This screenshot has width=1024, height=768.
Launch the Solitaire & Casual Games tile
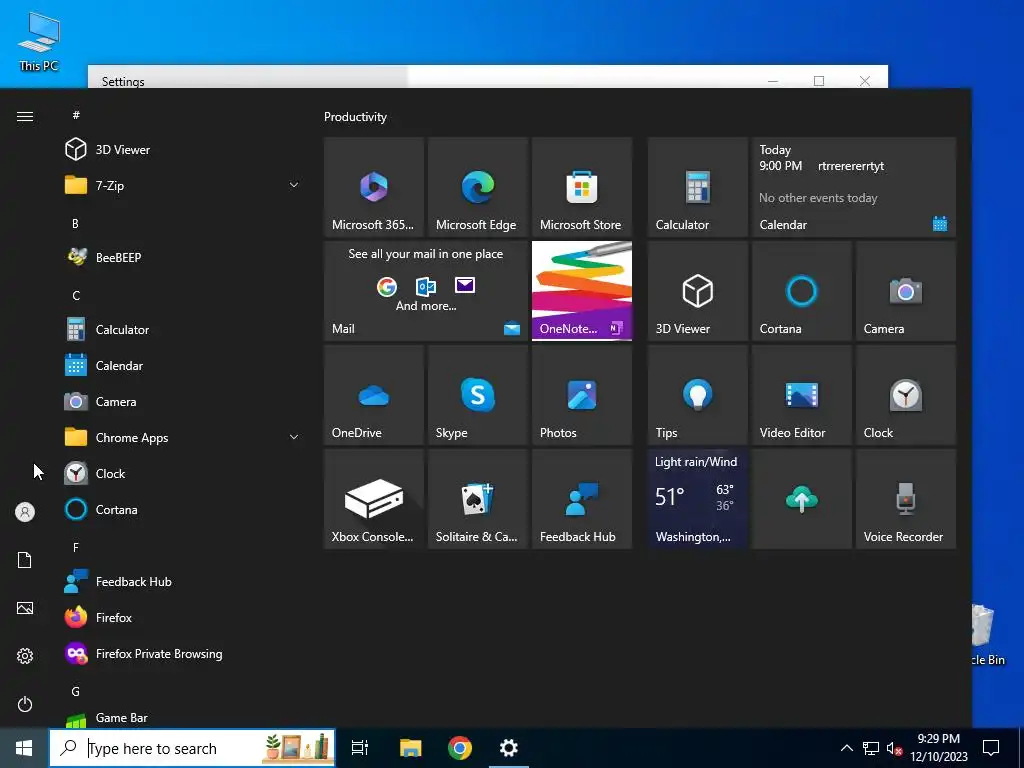click(x=477, y=499)
